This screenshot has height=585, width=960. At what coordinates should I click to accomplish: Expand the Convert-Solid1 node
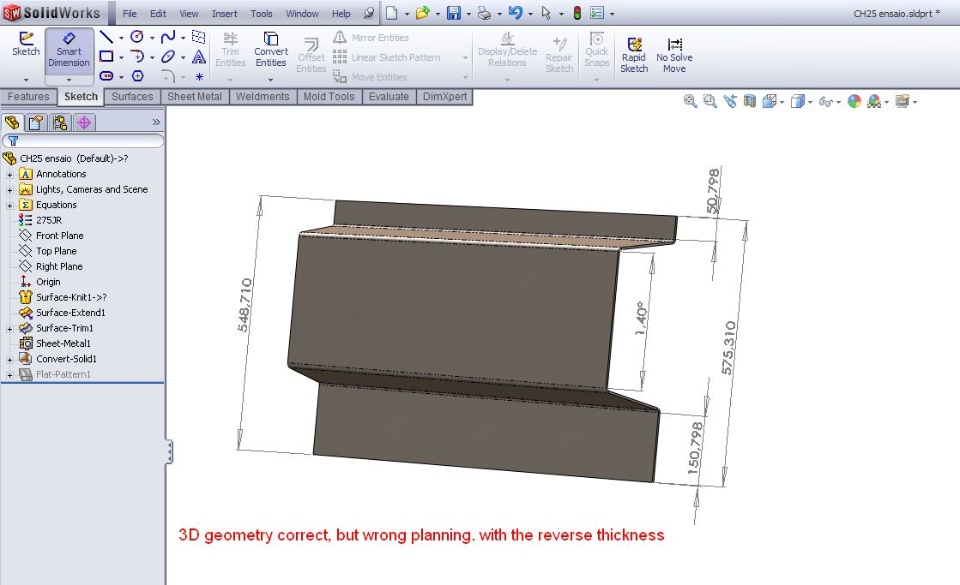coord(10,359)
